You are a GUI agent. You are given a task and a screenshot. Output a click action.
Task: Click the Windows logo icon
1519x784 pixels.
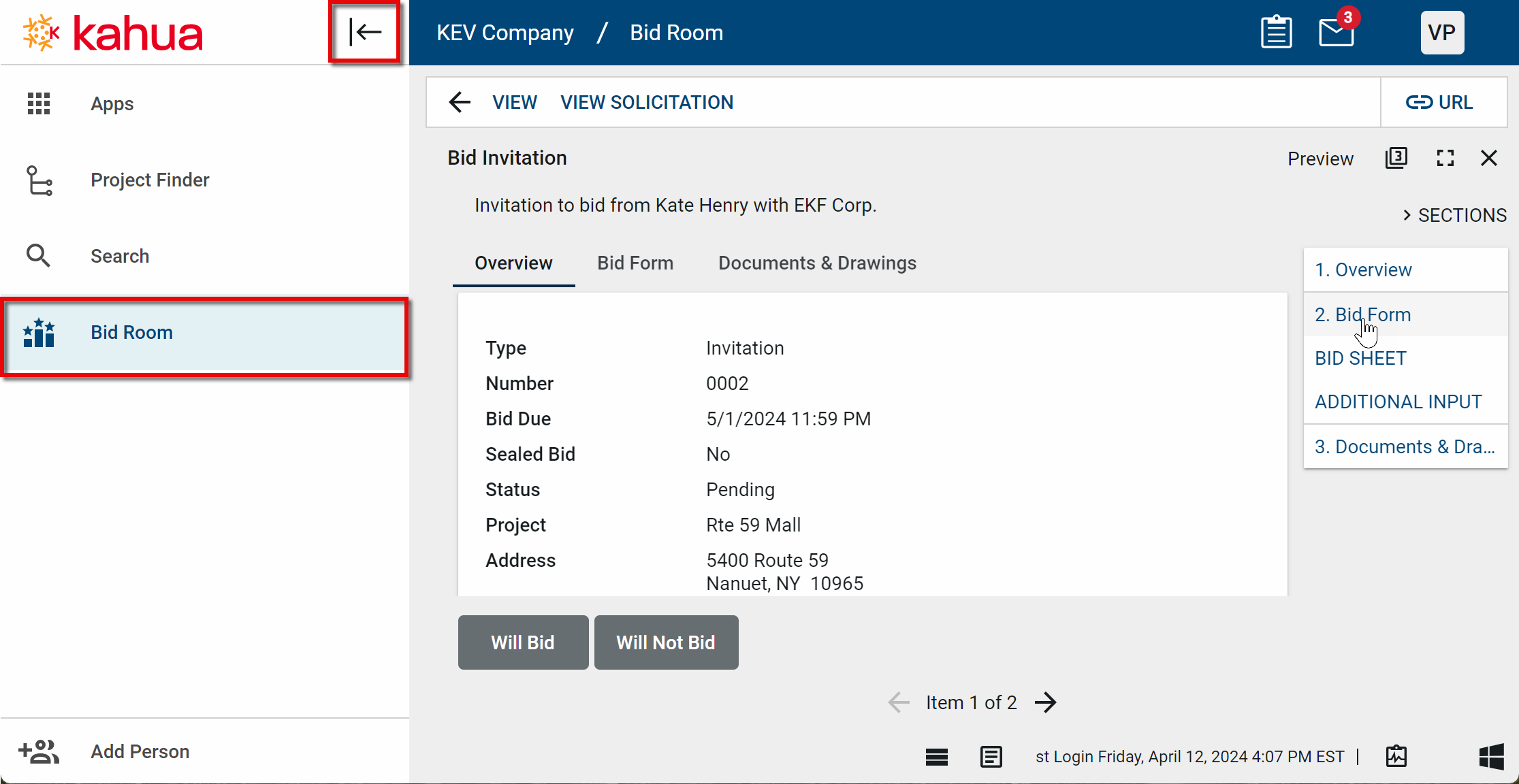(x=1491, y=756)
